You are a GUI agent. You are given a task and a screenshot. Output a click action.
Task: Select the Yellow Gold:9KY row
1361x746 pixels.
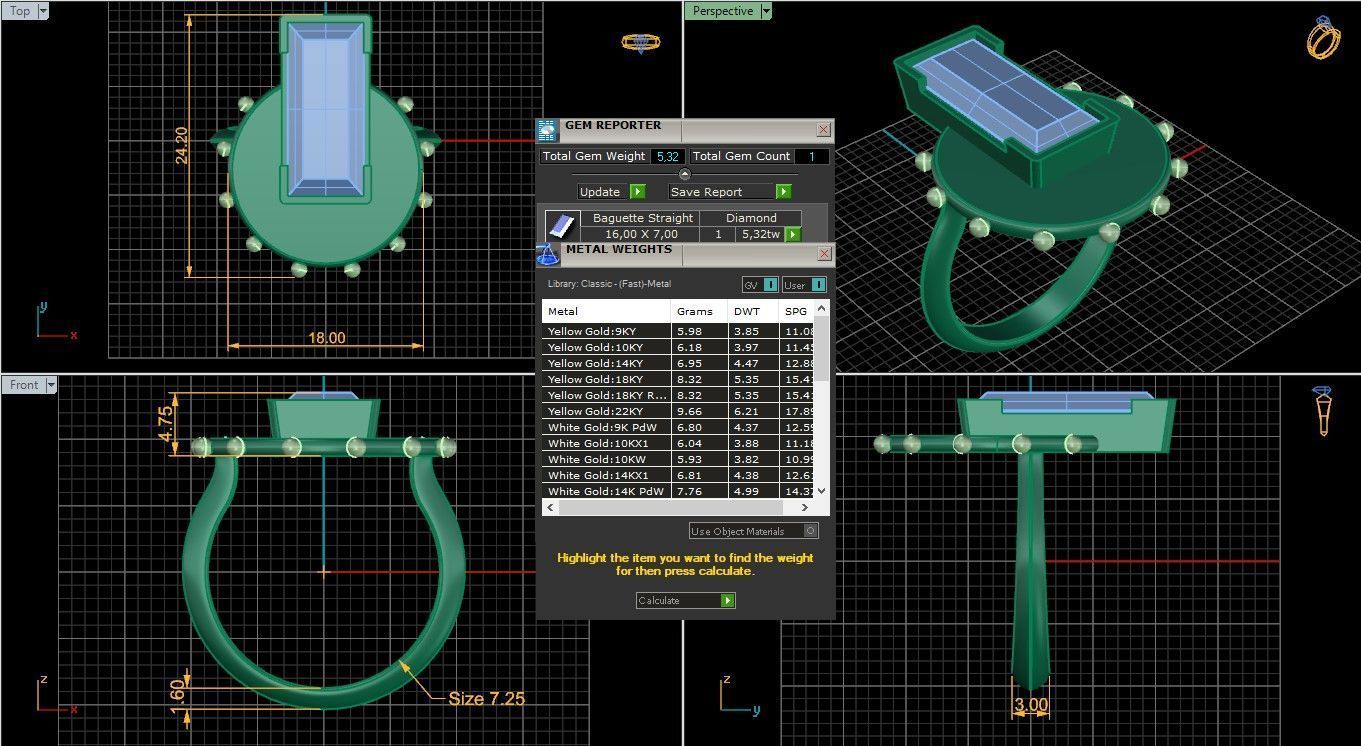[x=679, y=331]
